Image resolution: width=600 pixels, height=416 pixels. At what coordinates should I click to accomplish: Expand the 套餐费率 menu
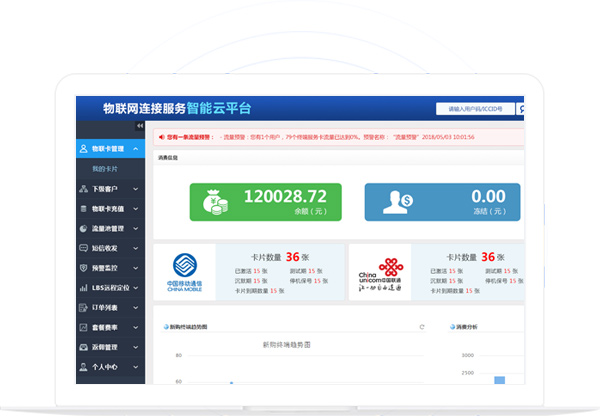point(137,327)
